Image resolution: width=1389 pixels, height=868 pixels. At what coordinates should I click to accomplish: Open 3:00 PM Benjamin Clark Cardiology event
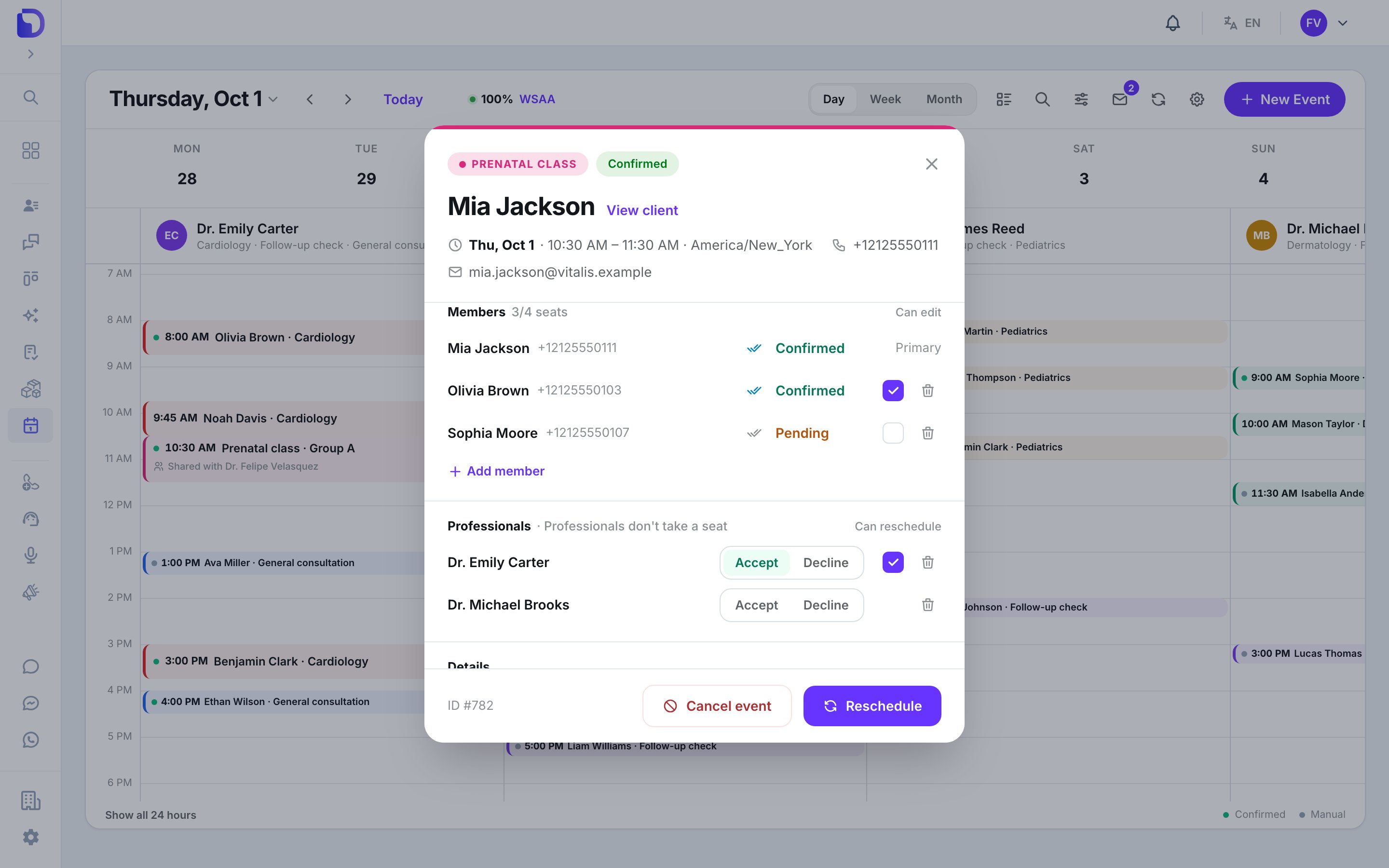click(x=284, y=661)
